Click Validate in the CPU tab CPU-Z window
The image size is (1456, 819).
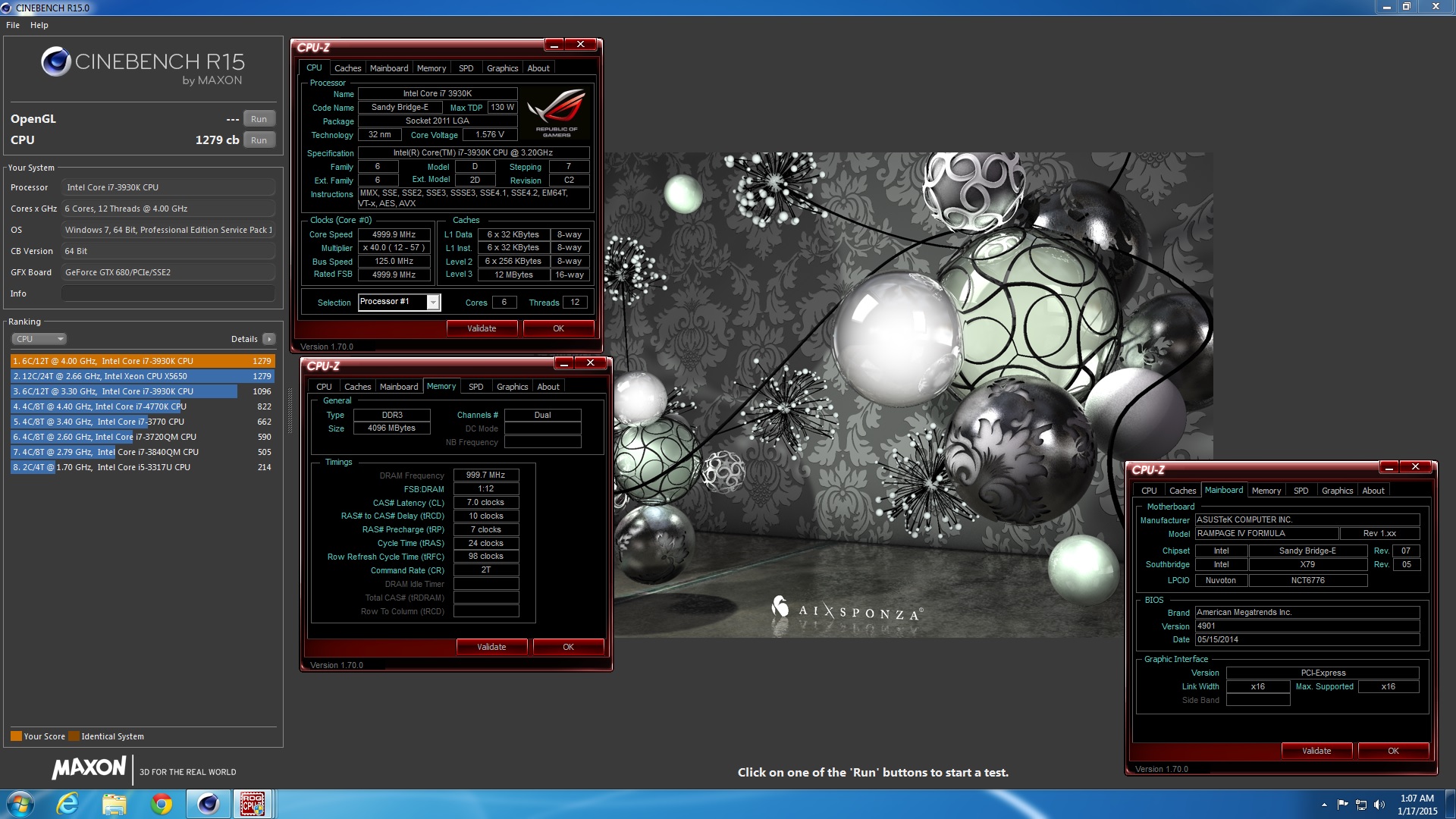(x=482, y=328)
